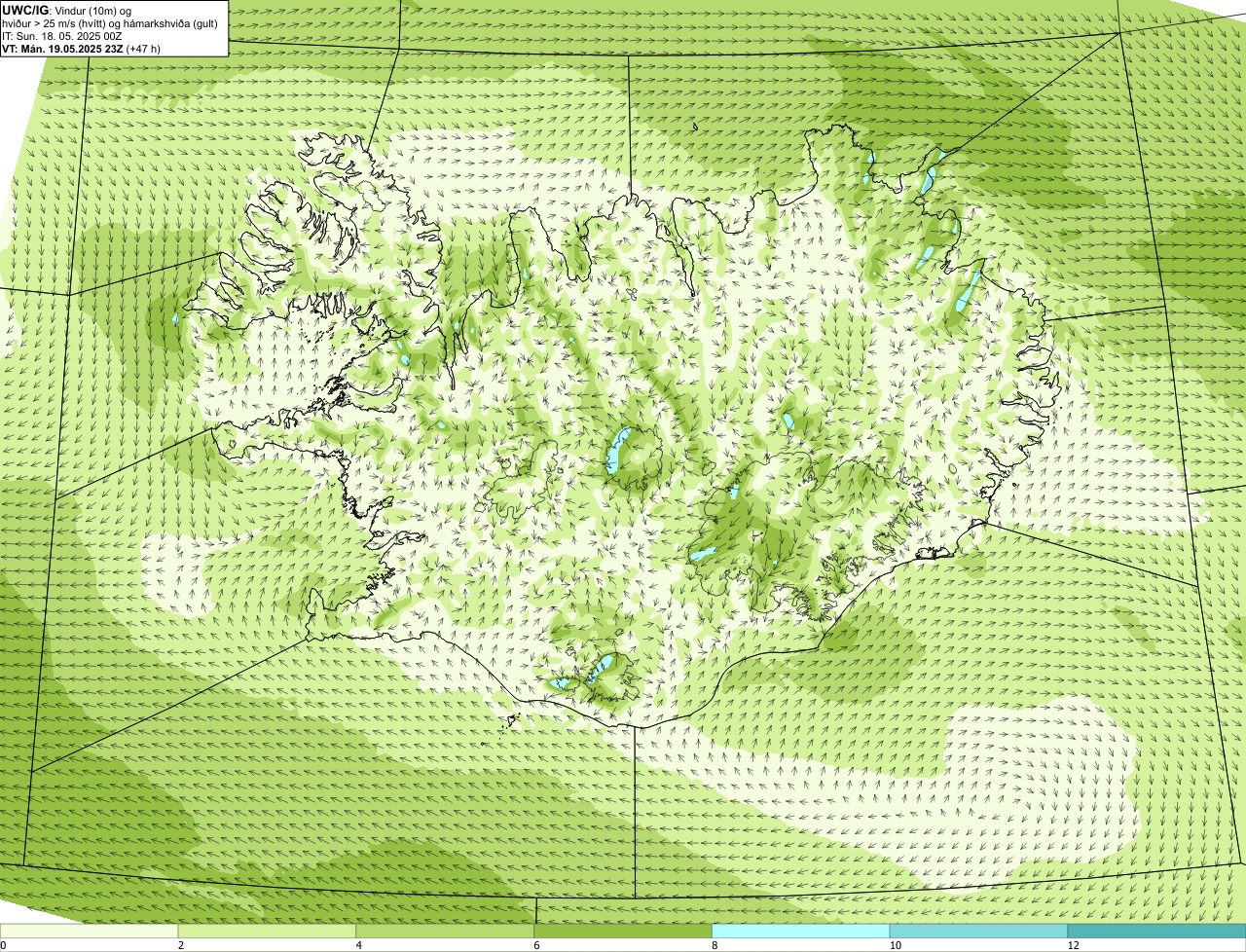This screenshot has height=952, width=1246.
Task: Click the '12' label on the color scale
Action: pos(1073,945)
